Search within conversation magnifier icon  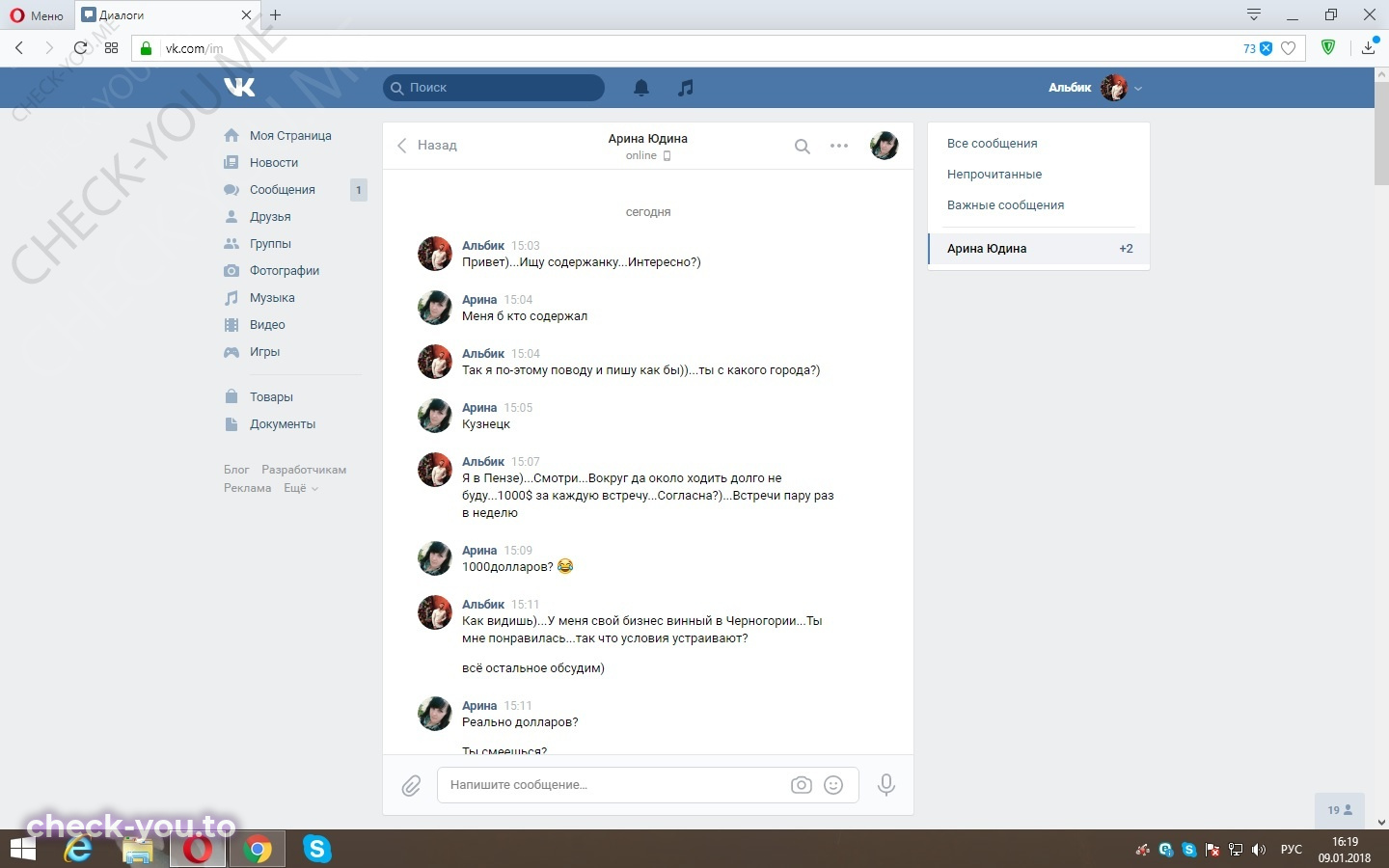[x=802, y=147]
